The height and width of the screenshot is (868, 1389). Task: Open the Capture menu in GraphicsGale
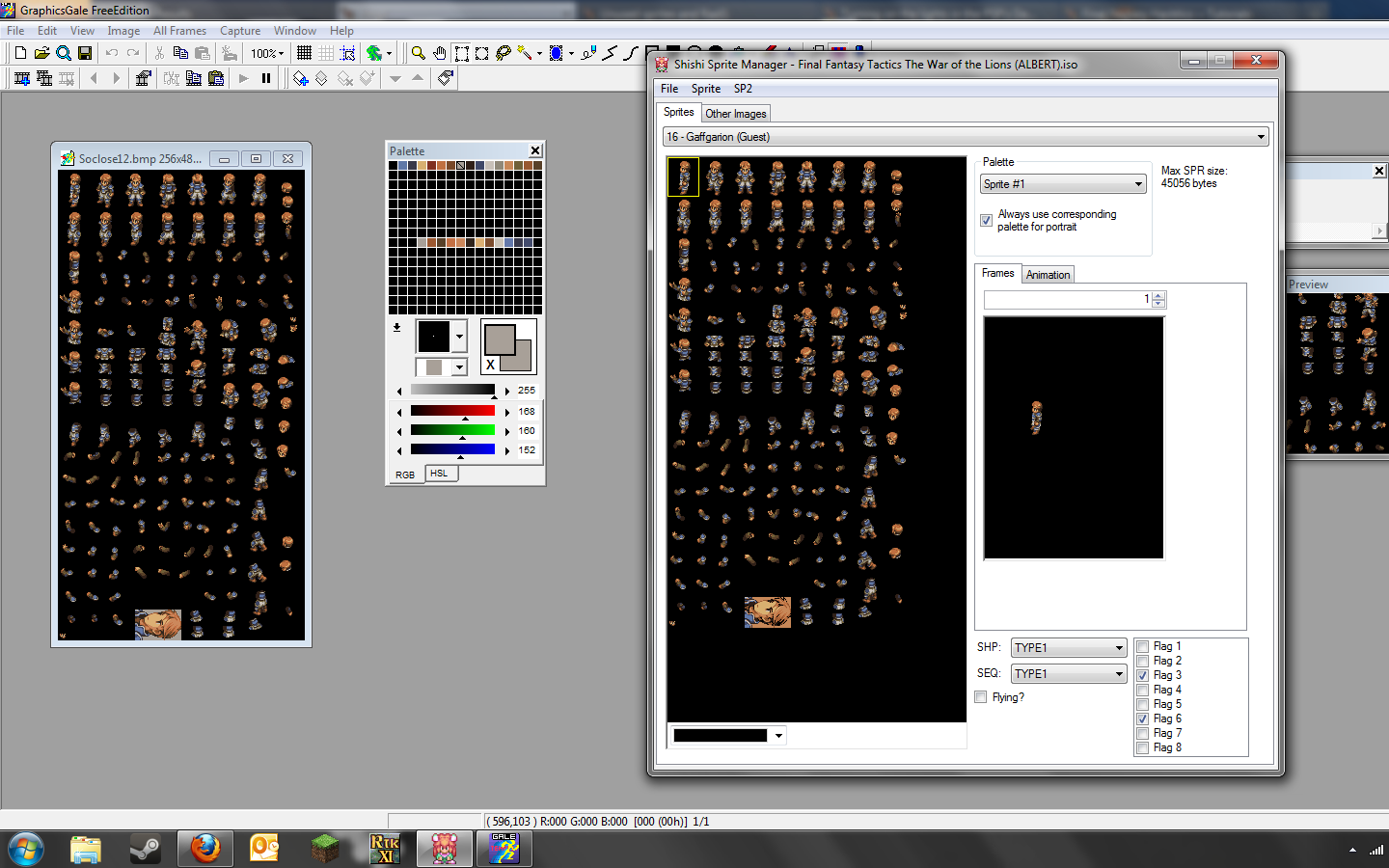(240, 31)
